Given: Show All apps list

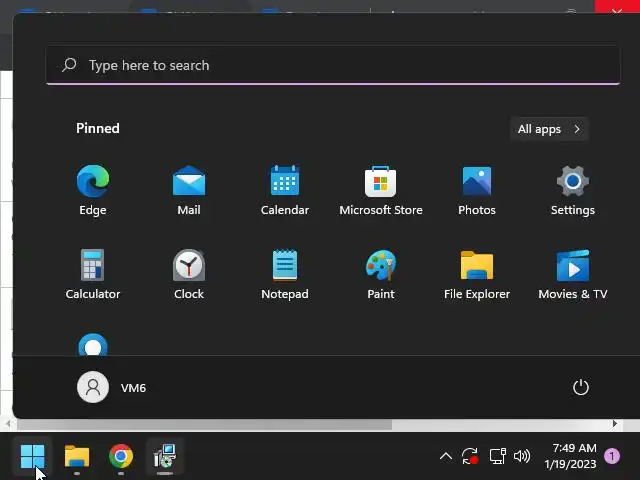Looking at the screenshot, I should [x=549, y=129].
